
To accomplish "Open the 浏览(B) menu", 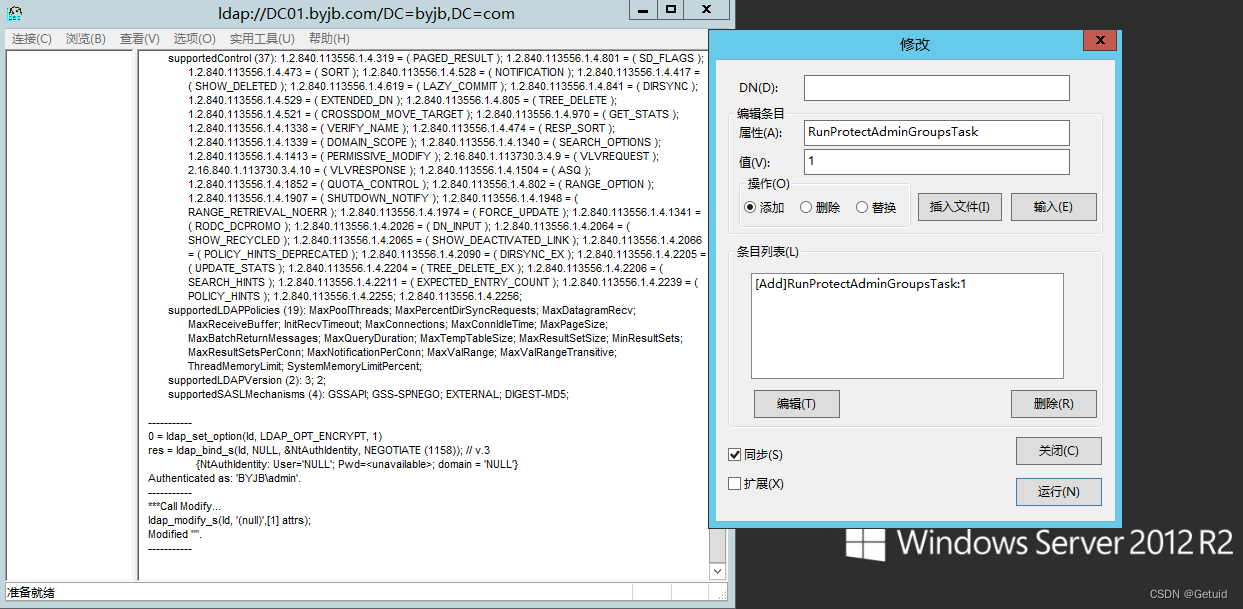I will click(x=85, y=39).
